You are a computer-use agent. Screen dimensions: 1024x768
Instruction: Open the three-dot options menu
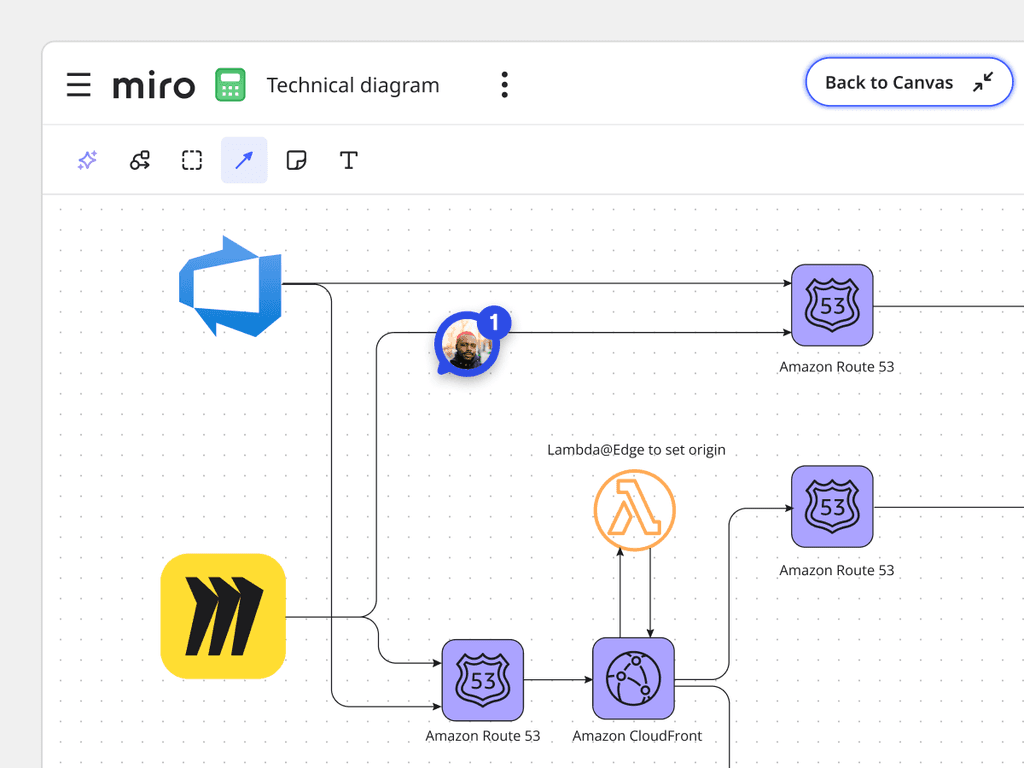(x=504, y=85)
